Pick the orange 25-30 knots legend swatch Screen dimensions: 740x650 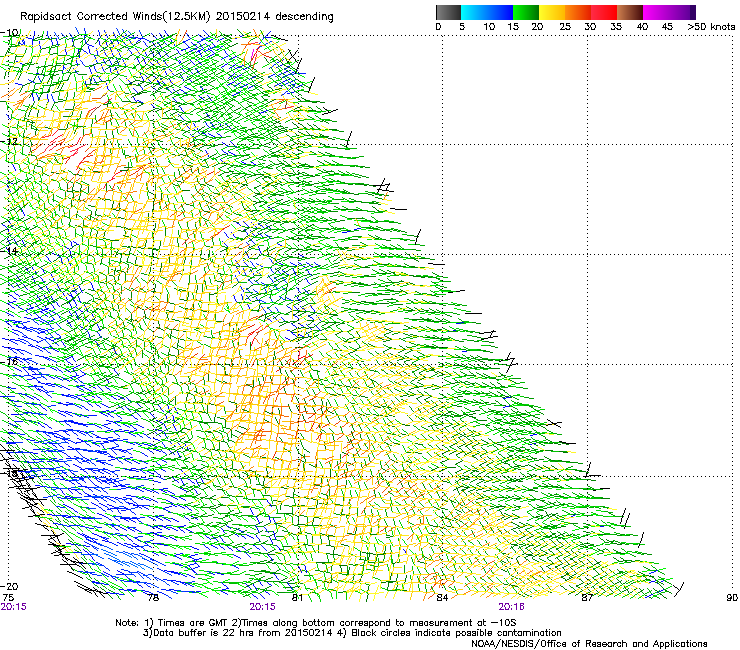578,12
